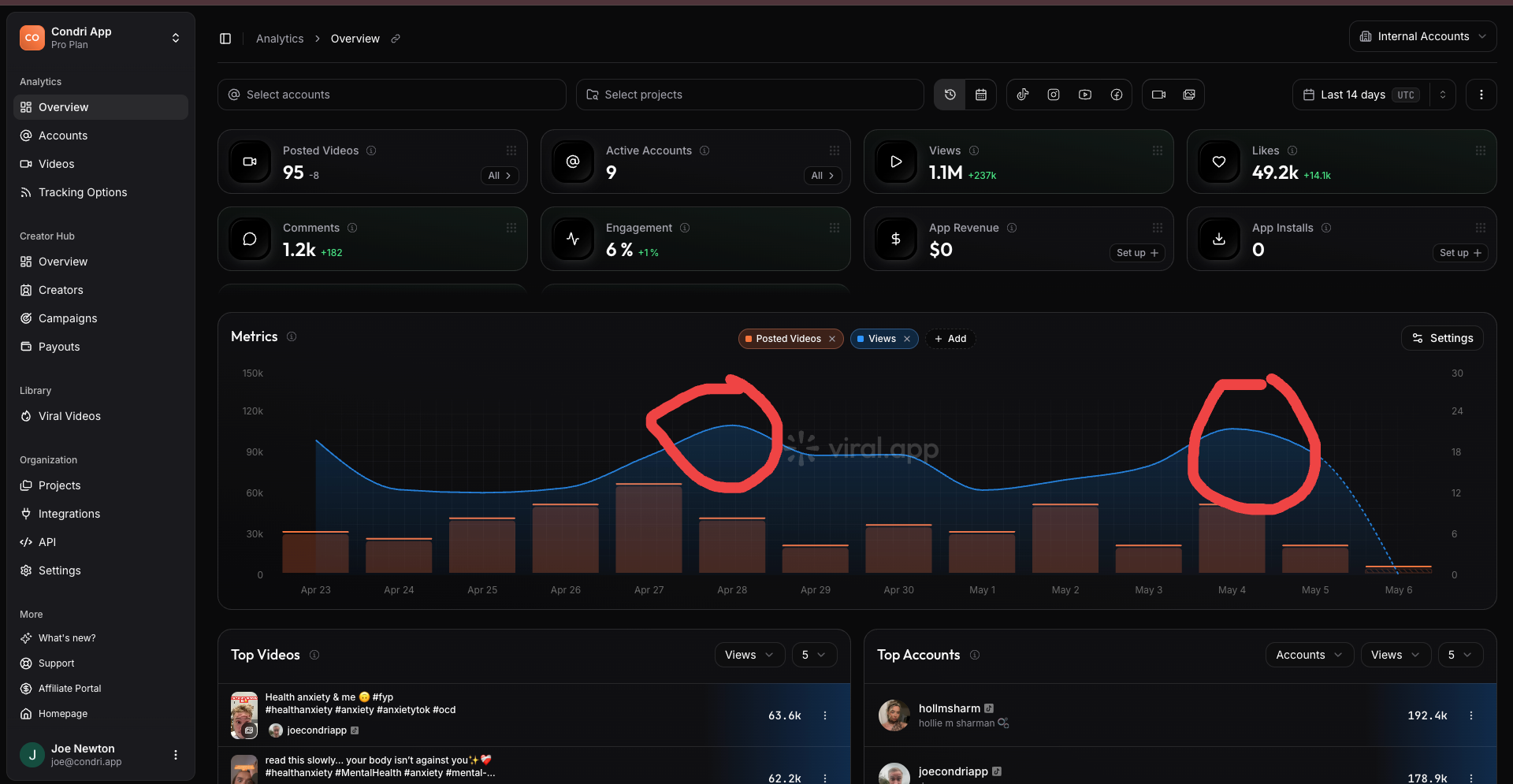This screenshot has height=784, width=1513.
Task: Click App Installs download icon
Action: (1219, 239)
